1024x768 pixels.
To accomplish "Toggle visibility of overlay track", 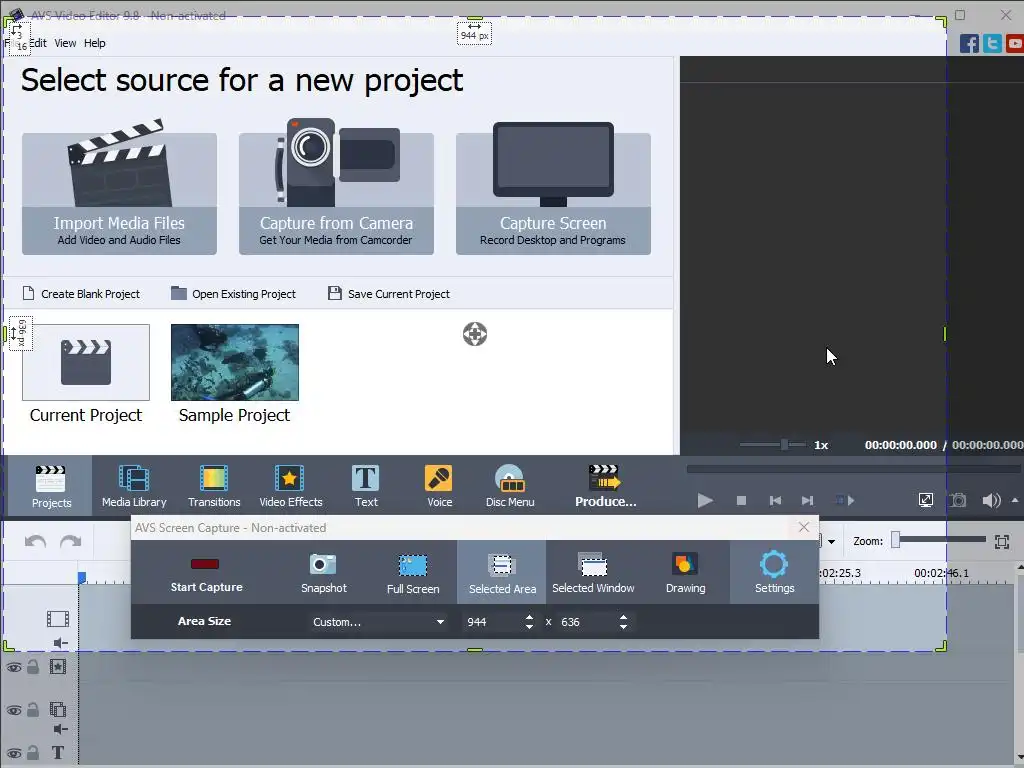I will pyautogui.click(x=14, y=710).
